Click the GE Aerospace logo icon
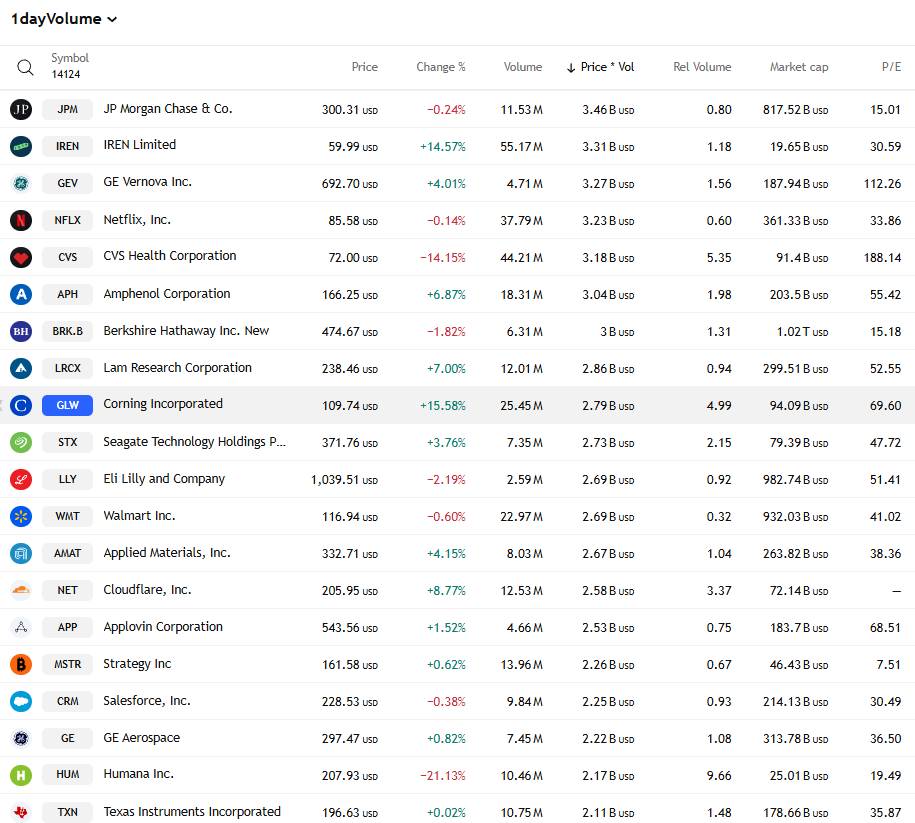Image resolution: width=915 pixels, height=823 pixels. pyautogui.click(x=21, y=738)
